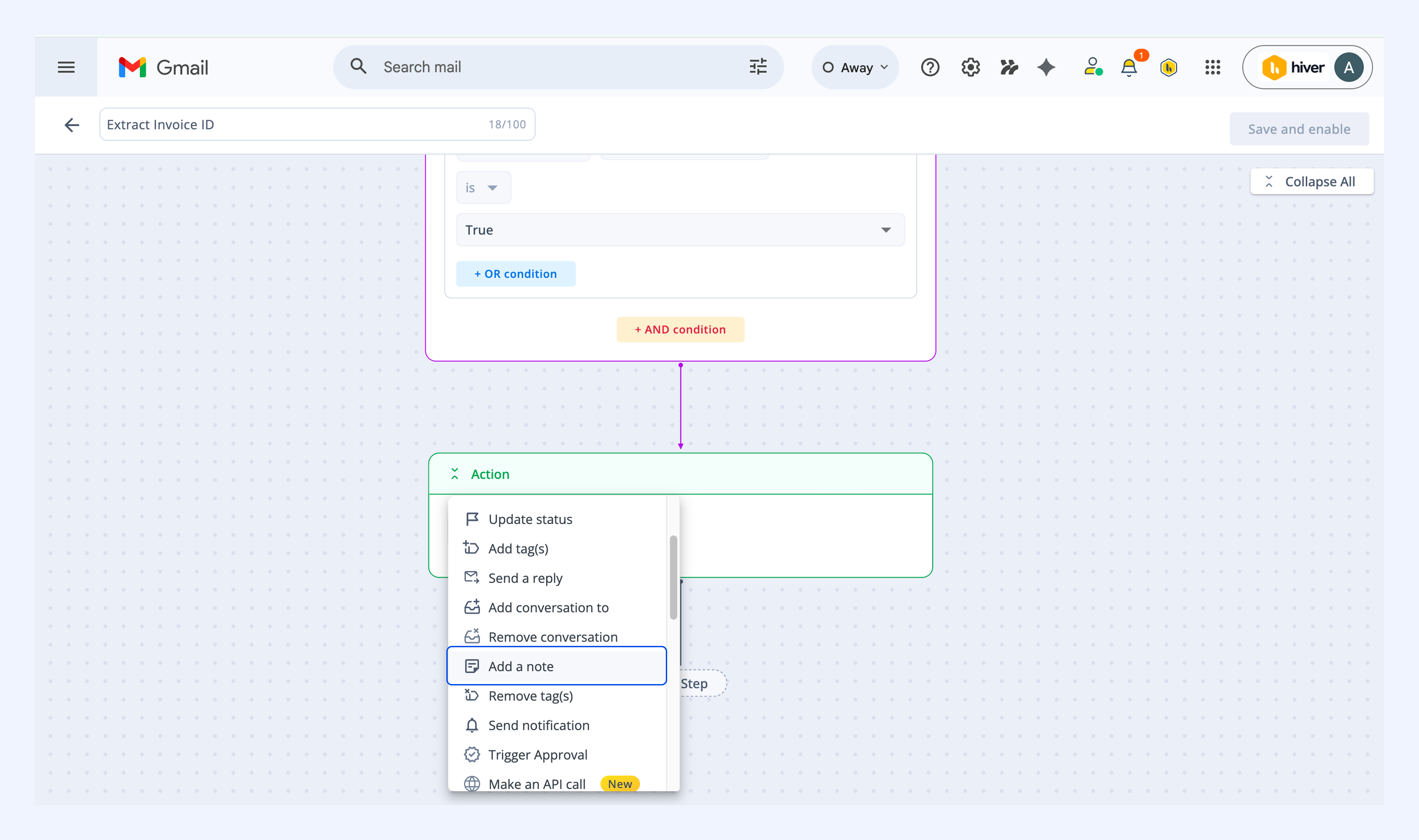The height and width of the screenshot is (840, 1419).
Task: Show search options filter icon
Action: pyautogui.click(x=758, y=67)
